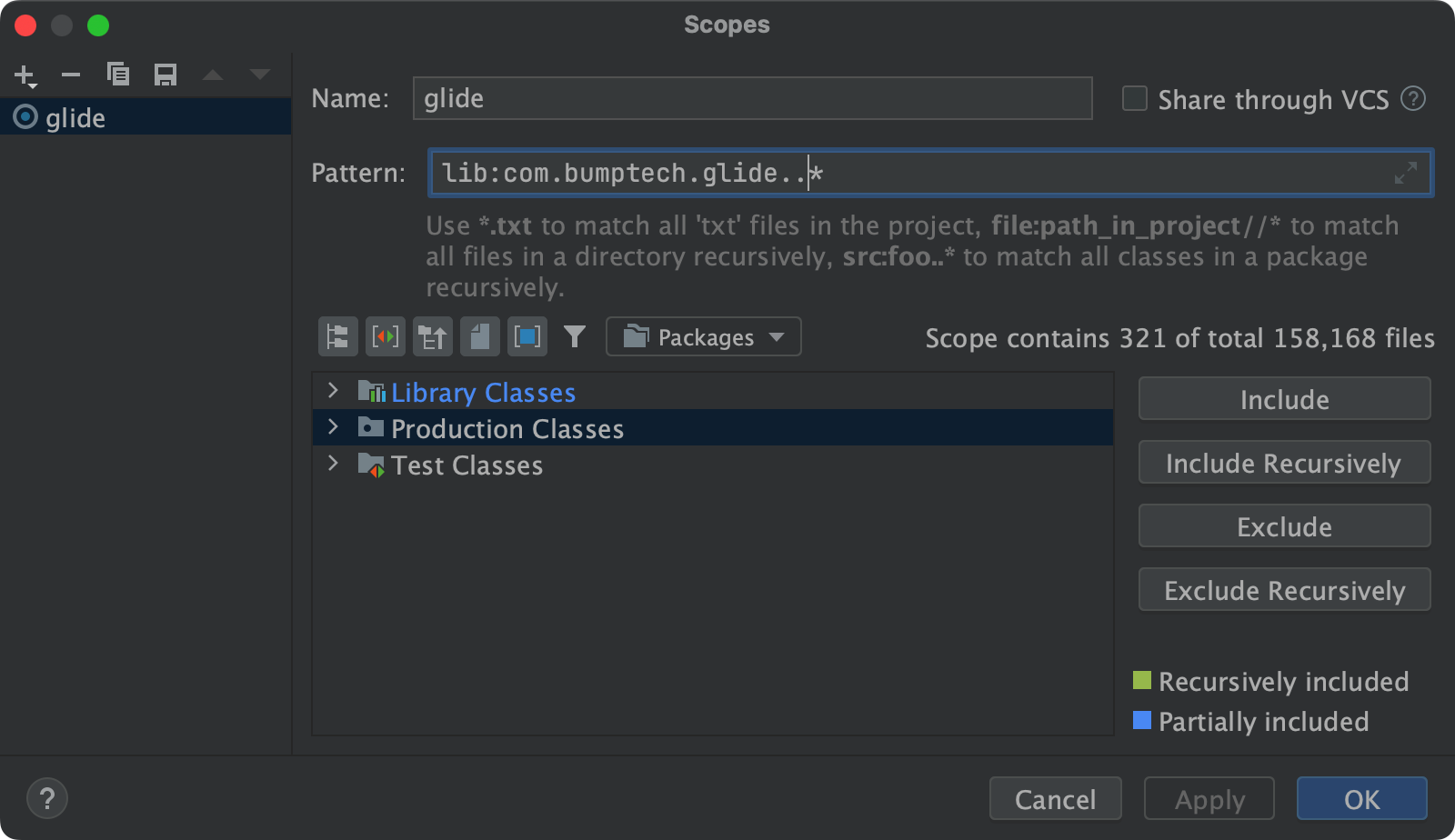Click Exclude Recursively button
1455x840 pixels.
point(1284,590)
